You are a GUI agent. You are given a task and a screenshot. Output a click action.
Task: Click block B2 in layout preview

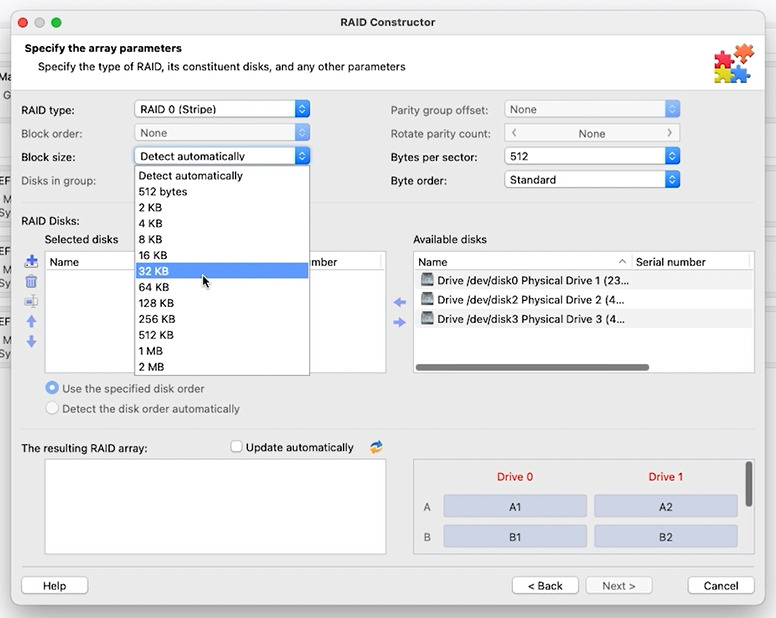(666, 537)
